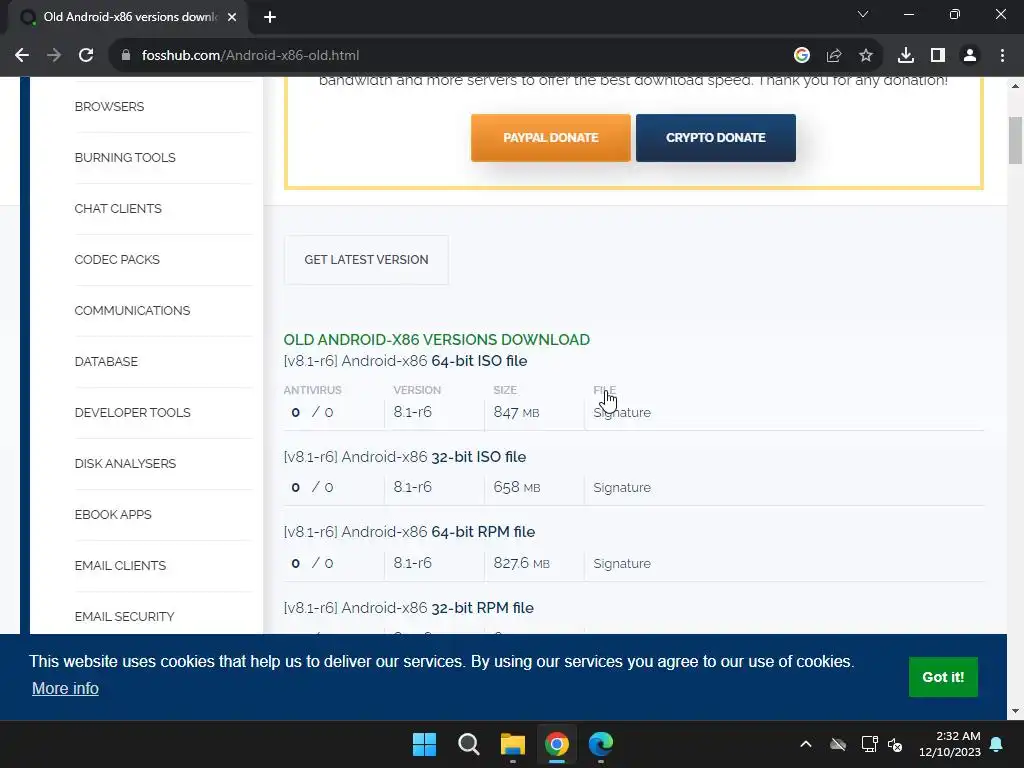Click the page vertical scrollbar thumb
The height and width of the screenshot is (768, 1024).
pyautogui.click(x=1015, y=140)
